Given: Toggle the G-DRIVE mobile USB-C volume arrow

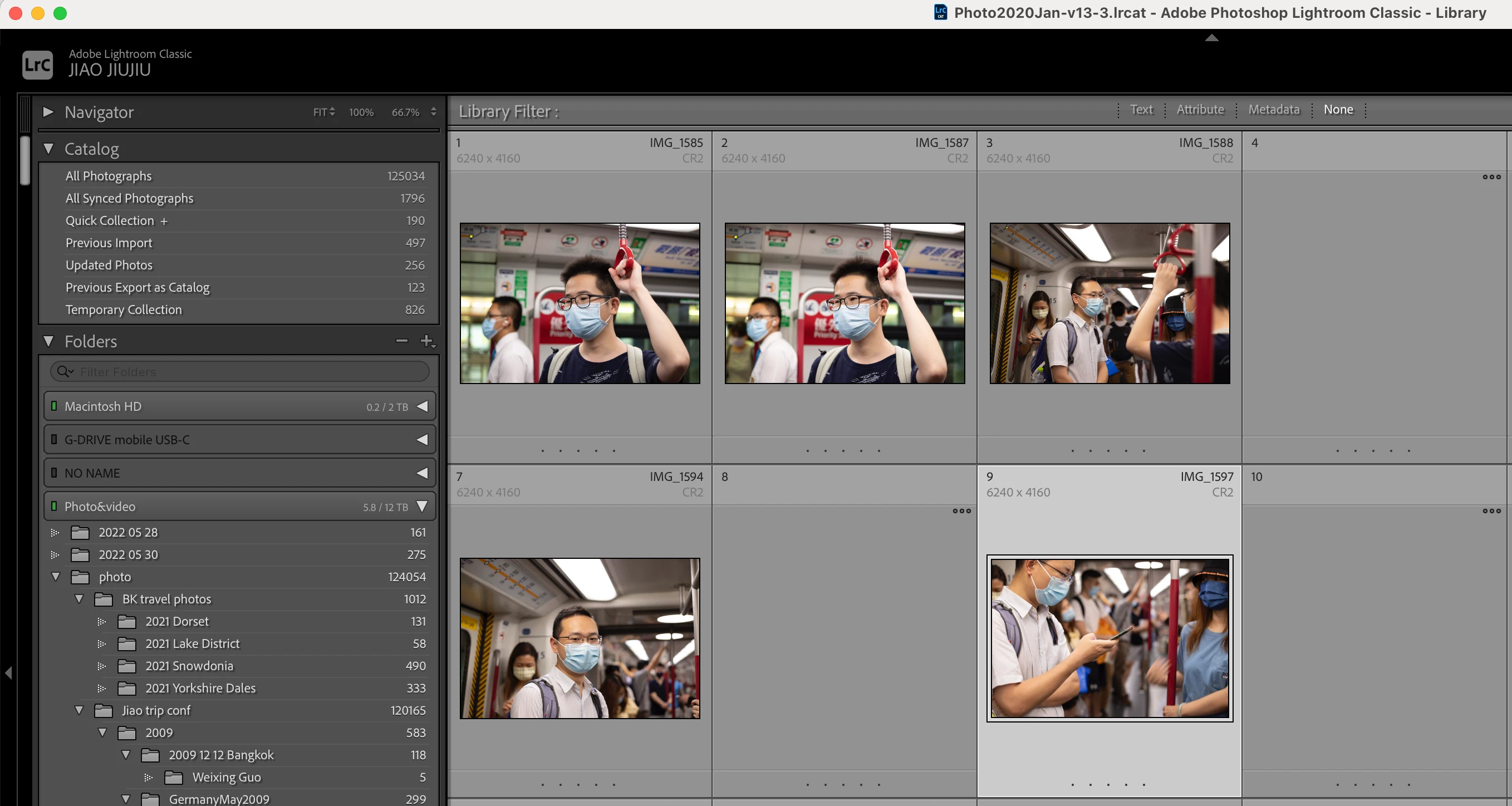Looking at the screenshot, I should click(422, 440).
